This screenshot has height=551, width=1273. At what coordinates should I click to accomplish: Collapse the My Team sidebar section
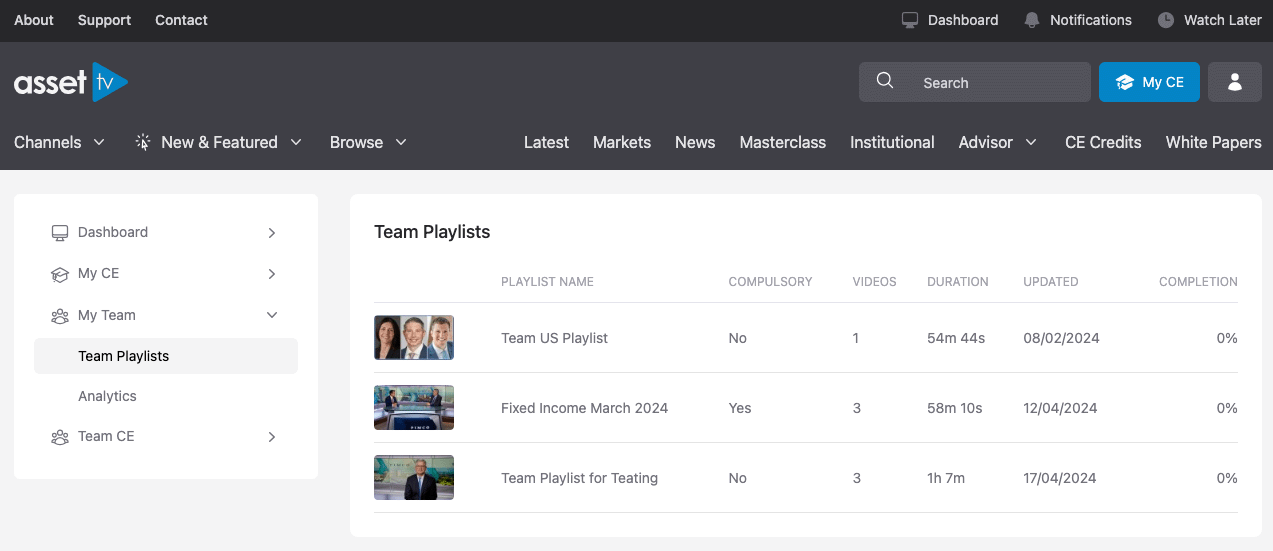coord(272,315)
